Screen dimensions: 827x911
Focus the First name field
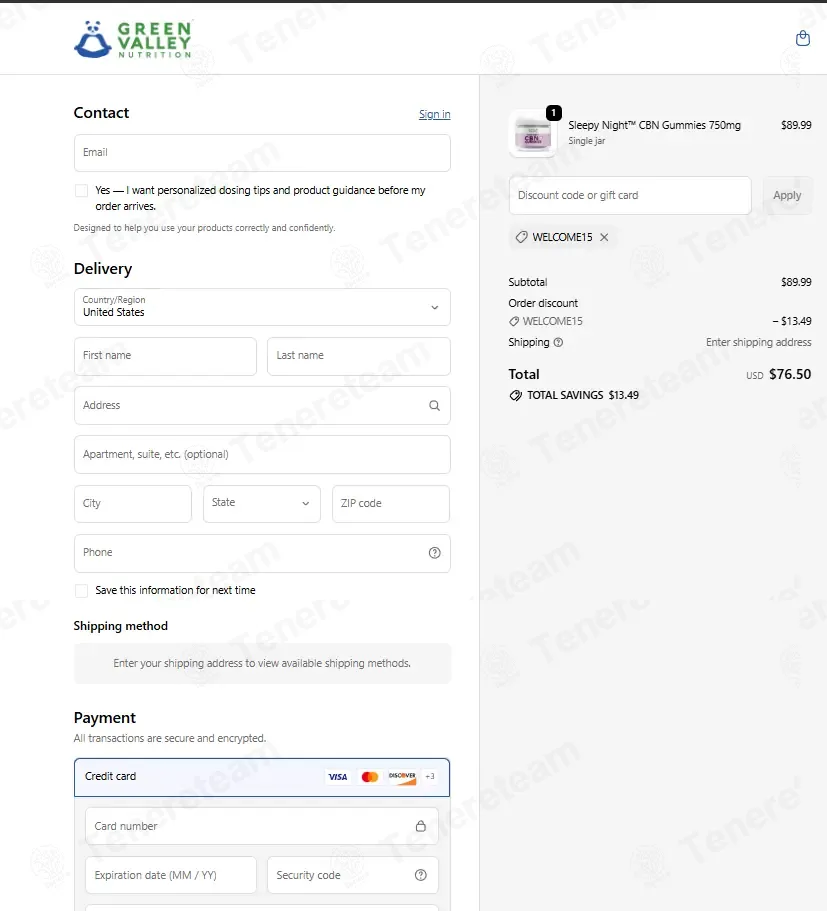click(165, 356)
